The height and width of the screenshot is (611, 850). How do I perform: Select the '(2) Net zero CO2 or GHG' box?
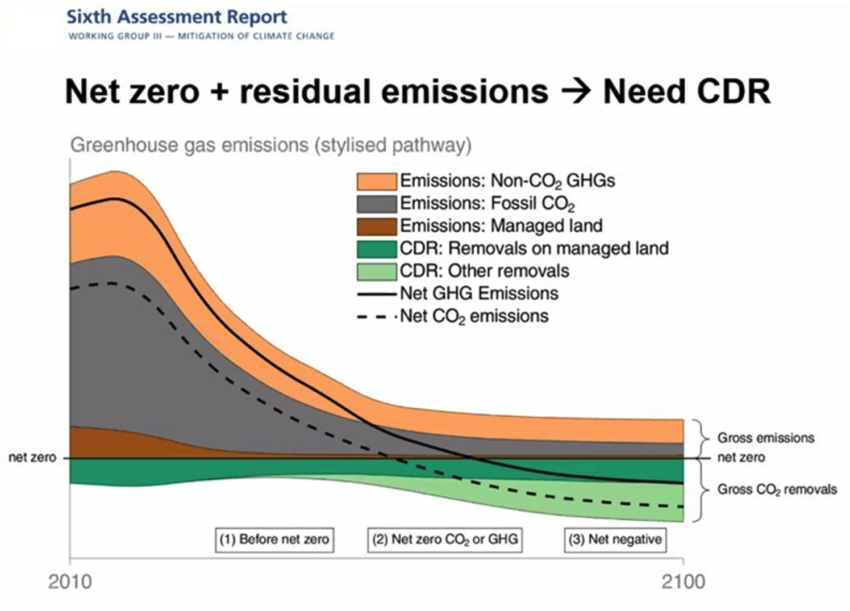(445, 540)
